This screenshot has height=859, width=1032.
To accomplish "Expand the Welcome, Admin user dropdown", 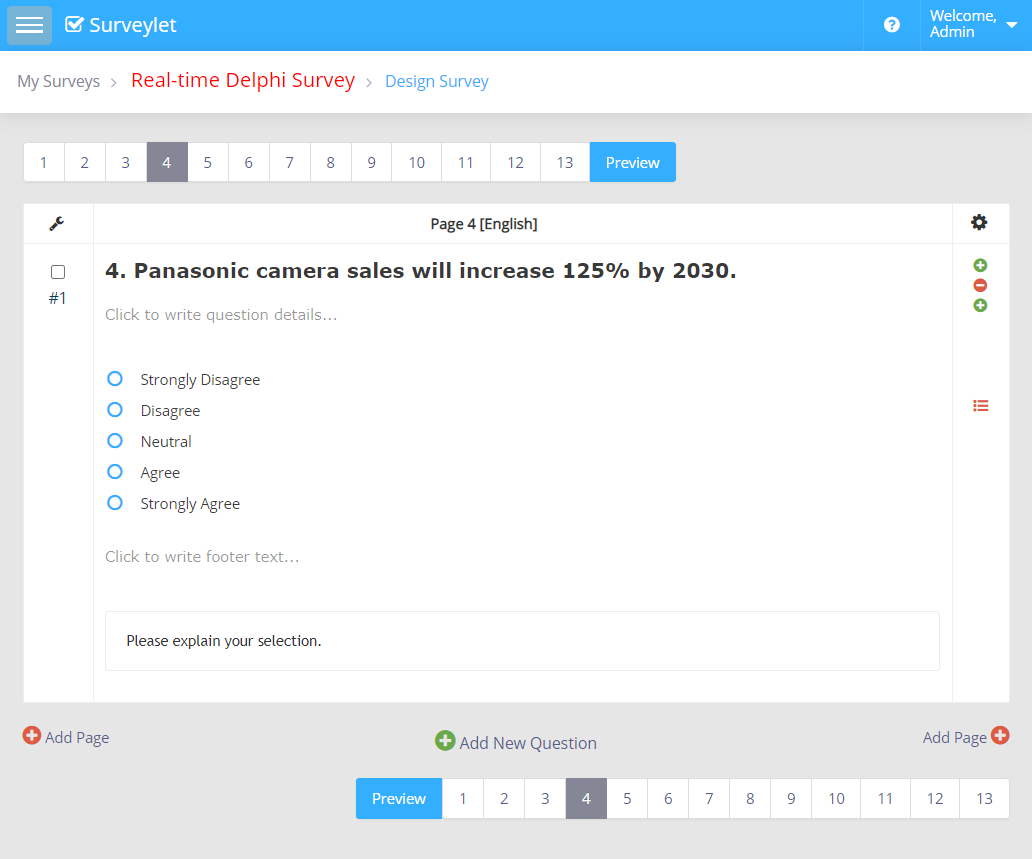I will [x=973, y=25].
